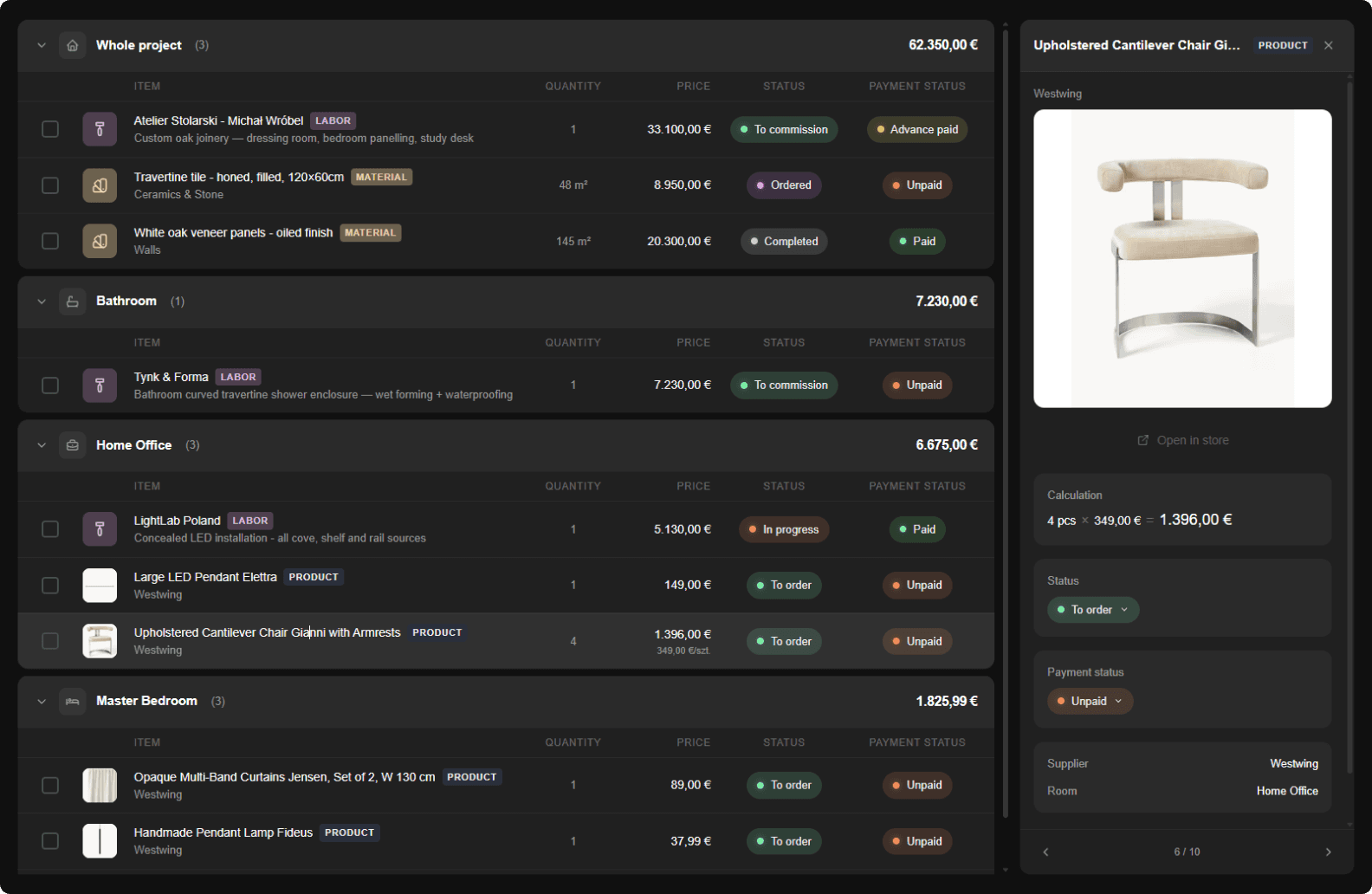Click the Master Bedroom bed icon
The height and width of the screenshot is (894, 1372).
coord(73,701)
